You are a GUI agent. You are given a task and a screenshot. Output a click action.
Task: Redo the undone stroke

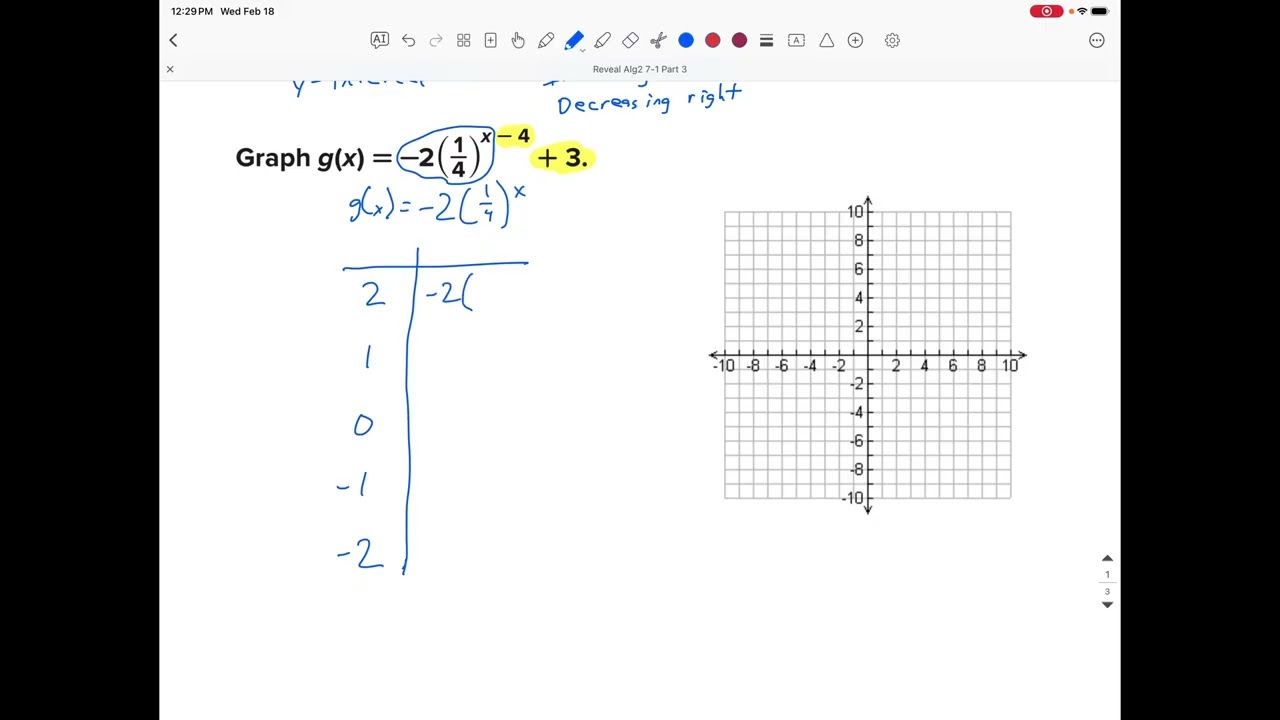(436, 40)
